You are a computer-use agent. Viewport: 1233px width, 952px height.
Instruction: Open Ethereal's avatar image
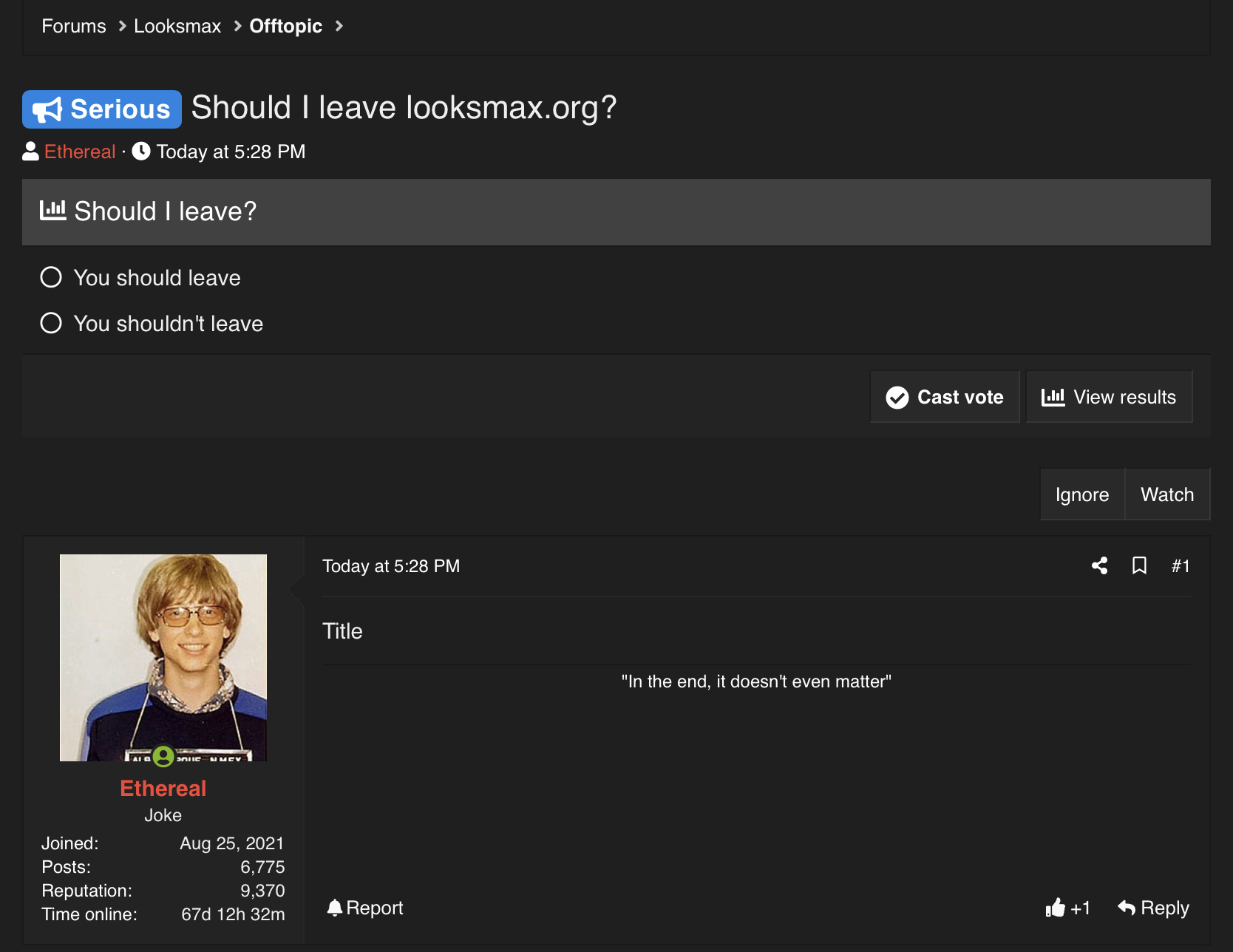tap(163, 658)
